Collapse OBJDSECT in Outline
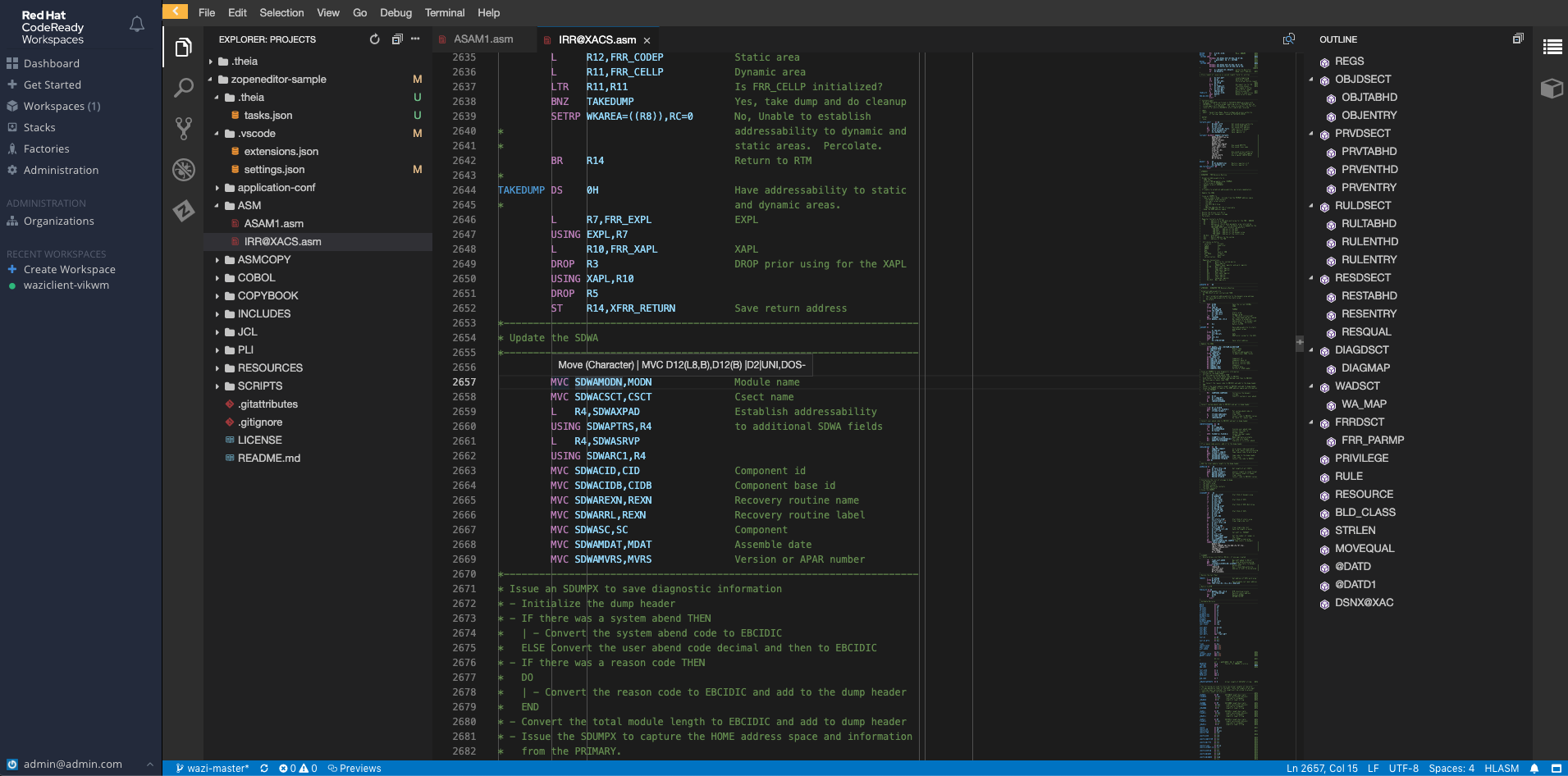 [x=1311, y=80]
